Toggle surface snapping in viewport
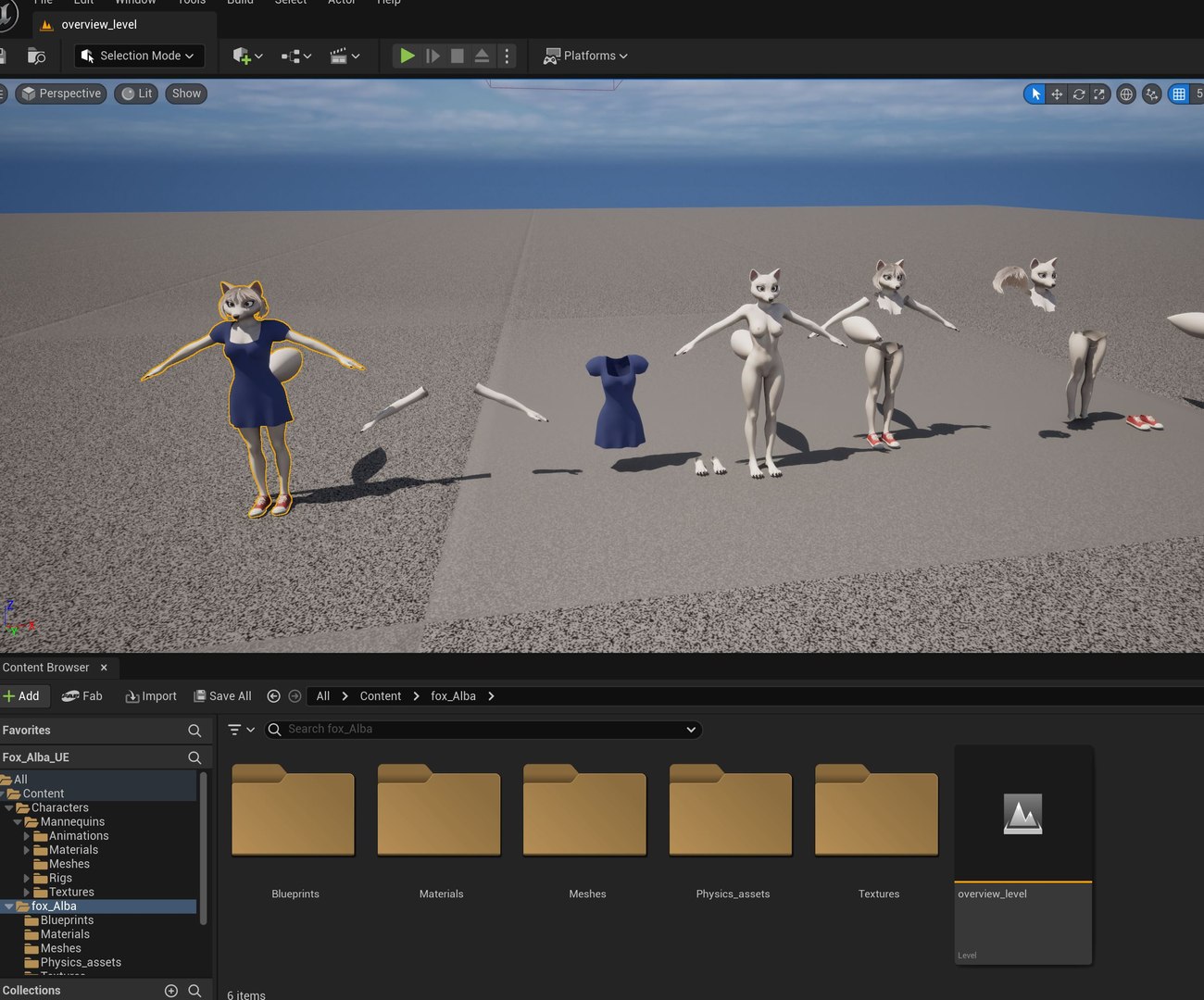The width and height of the screenshot is (1204, 1000). pos(1152,94)
